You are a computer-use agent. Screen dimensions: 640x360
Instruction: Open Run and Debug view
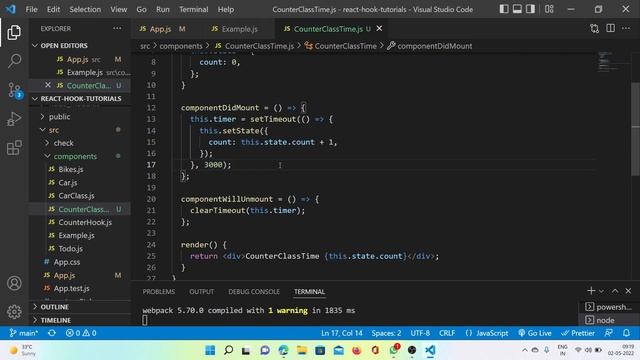pos(14,119)
